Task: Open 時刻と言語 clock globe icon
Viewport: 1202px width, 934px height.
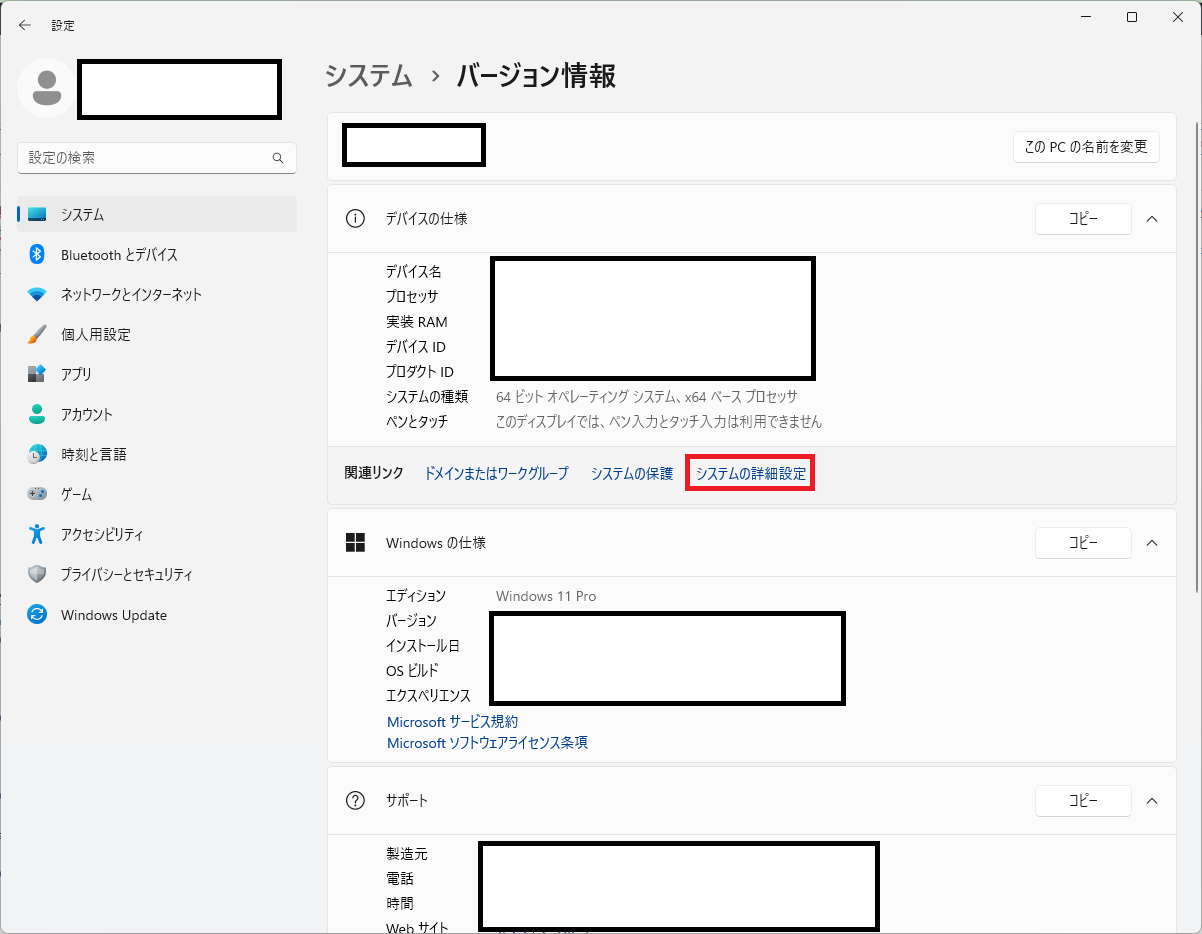Action: [37, 454]
